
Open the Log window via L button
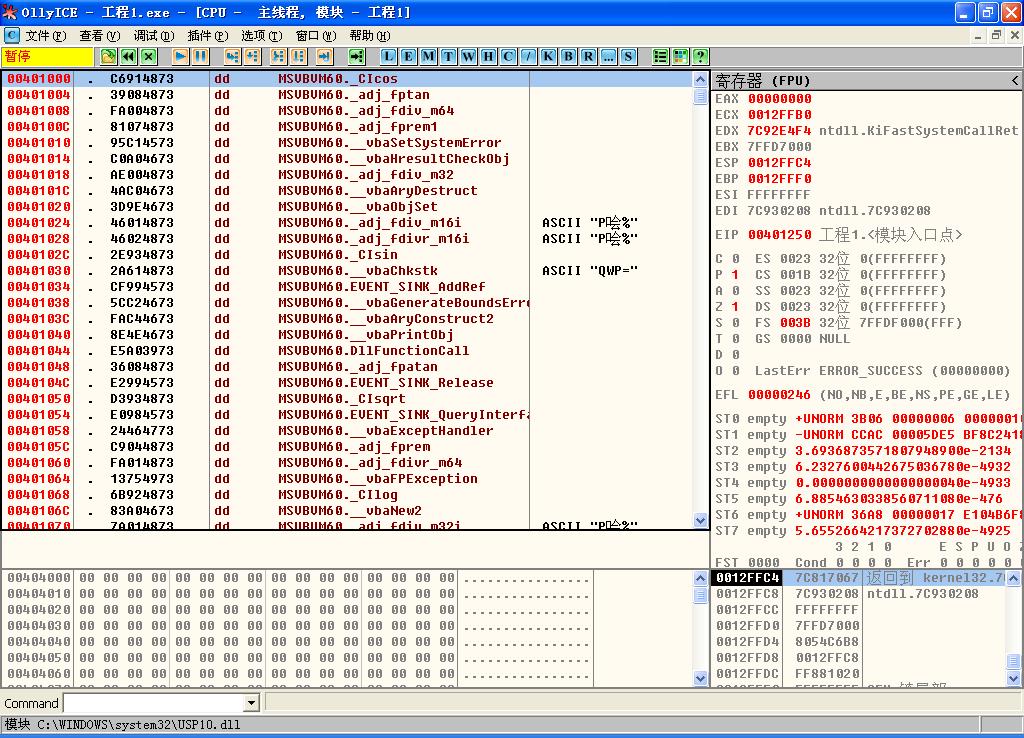click(388, 57)
